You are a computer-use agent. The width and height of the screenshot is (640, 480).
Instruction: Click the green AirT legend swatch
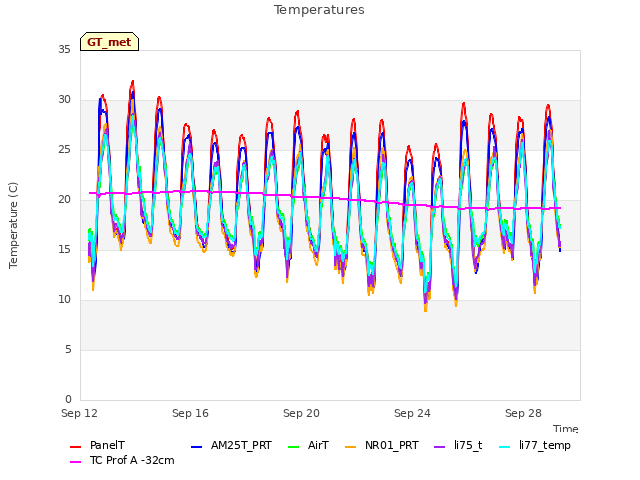click(294, 447)
